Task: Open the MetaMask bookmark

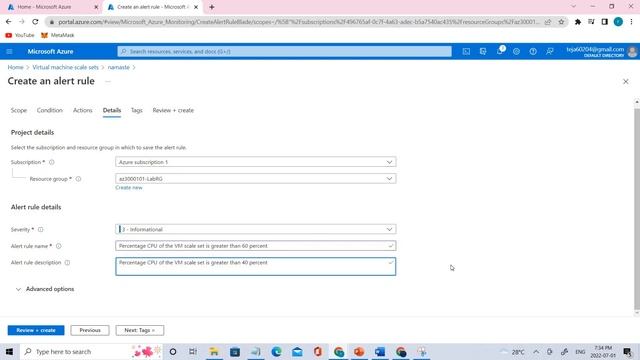Action: [x=58, y=35]
